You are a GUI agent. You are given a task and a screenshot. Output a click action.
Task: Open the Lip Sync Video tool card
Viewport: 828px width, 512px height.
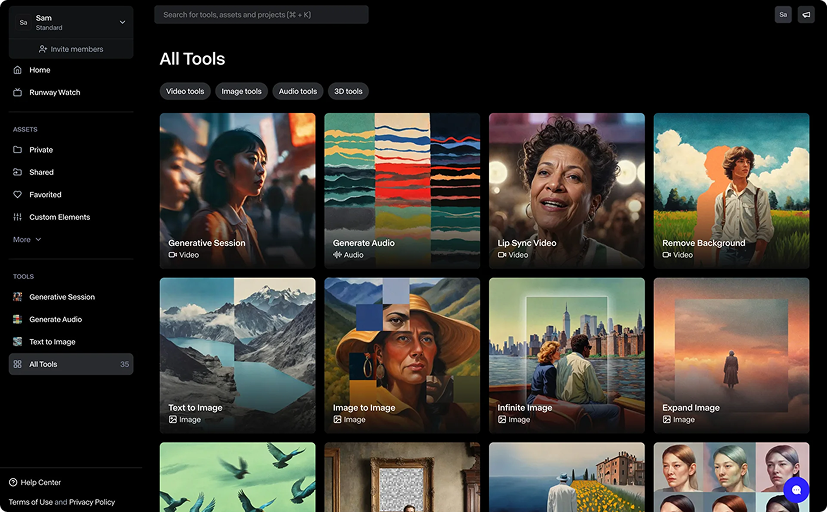point(566,190)
